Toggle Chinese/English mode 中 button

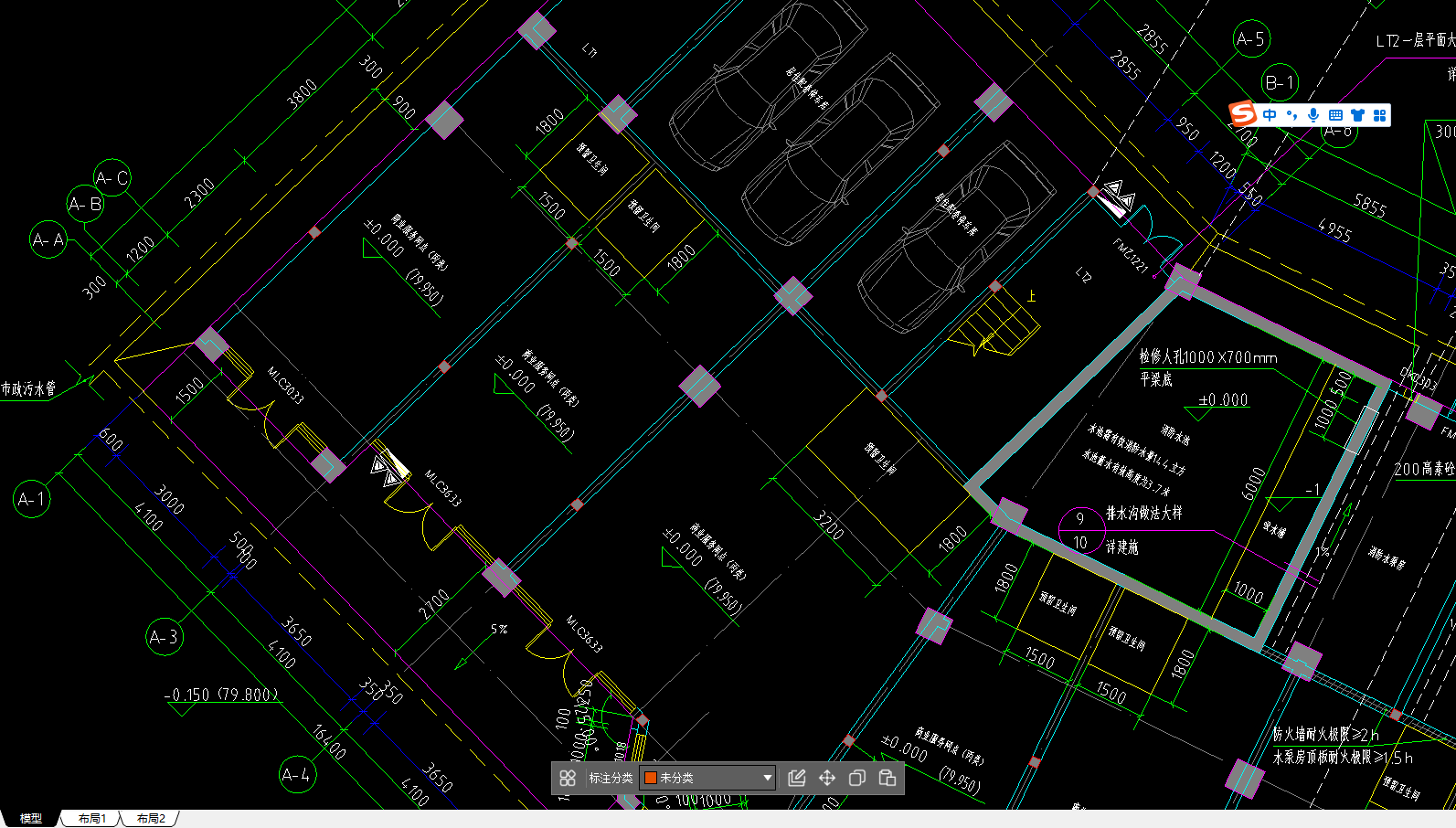(x=1270, y=115)
